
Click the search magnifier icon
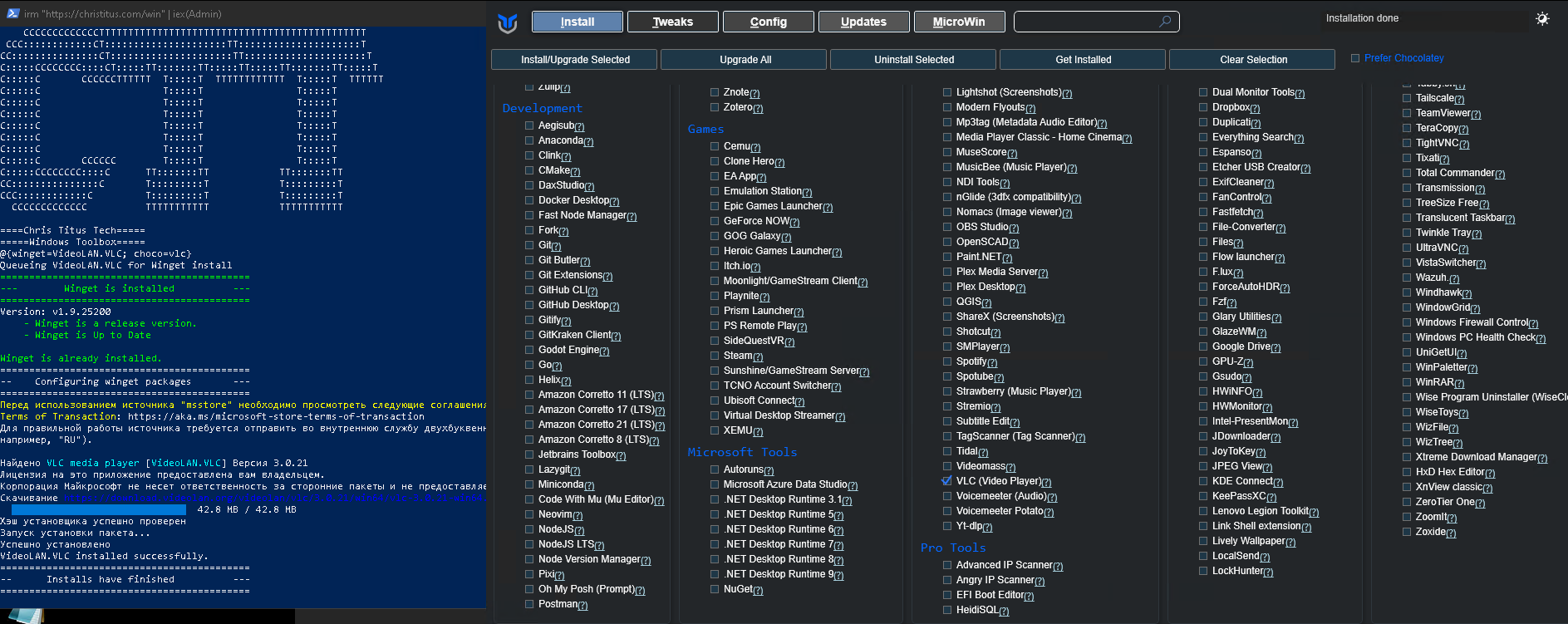1165,22
